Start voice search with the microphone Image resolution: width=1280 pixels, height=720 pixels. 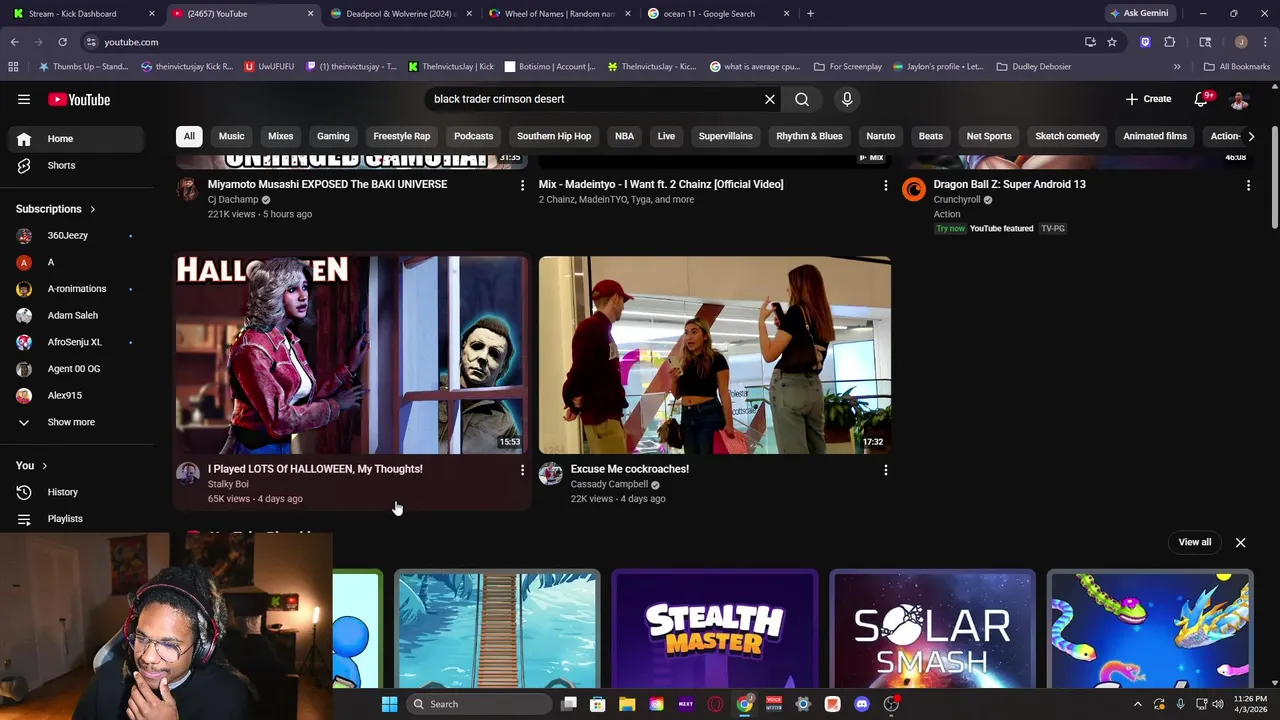tap(847, 99)
